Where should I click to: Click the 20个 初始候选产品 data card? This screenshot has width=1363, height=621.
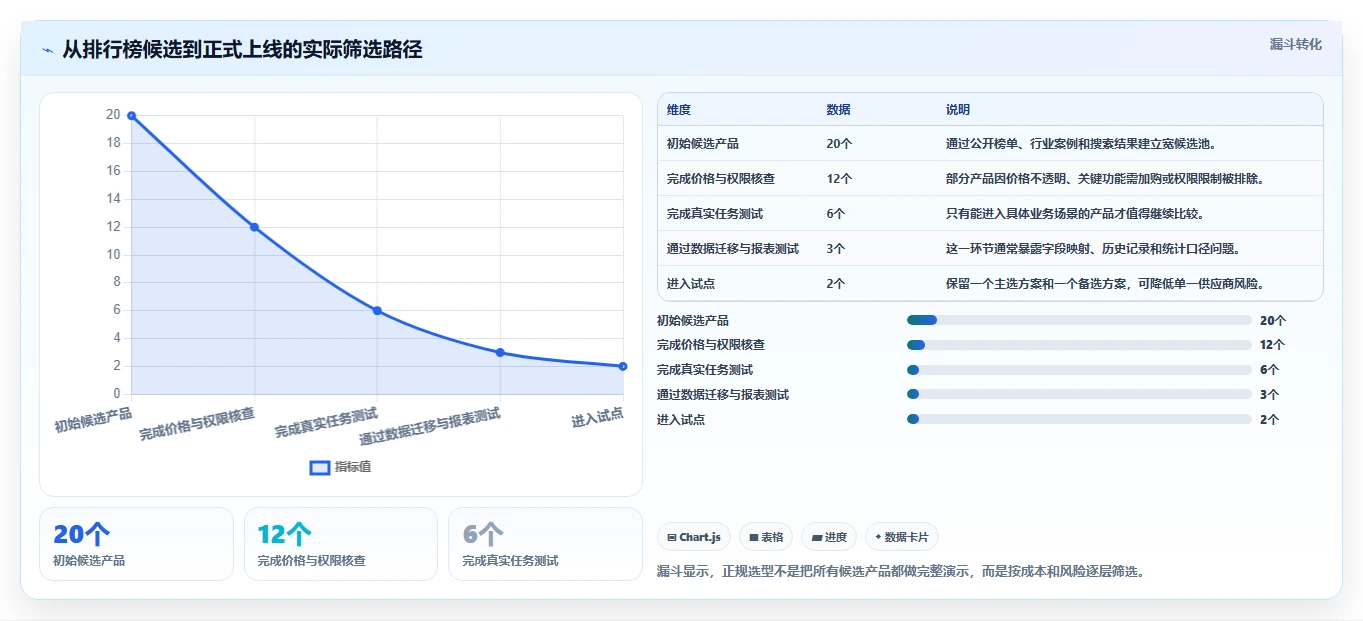click(136, 544)
